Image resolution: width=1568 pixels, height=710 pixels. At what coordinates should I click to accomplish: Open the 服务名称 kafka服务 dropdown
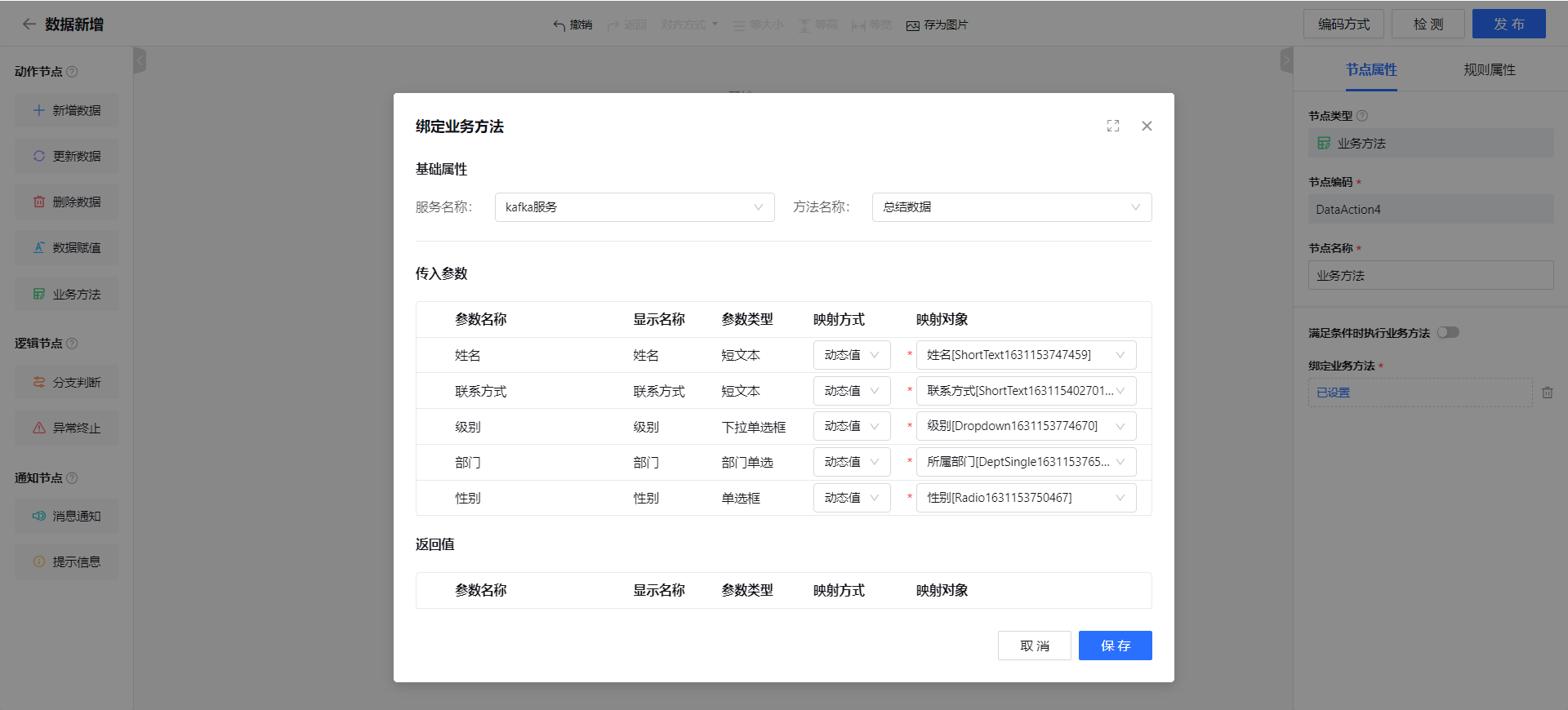point(635,207)
